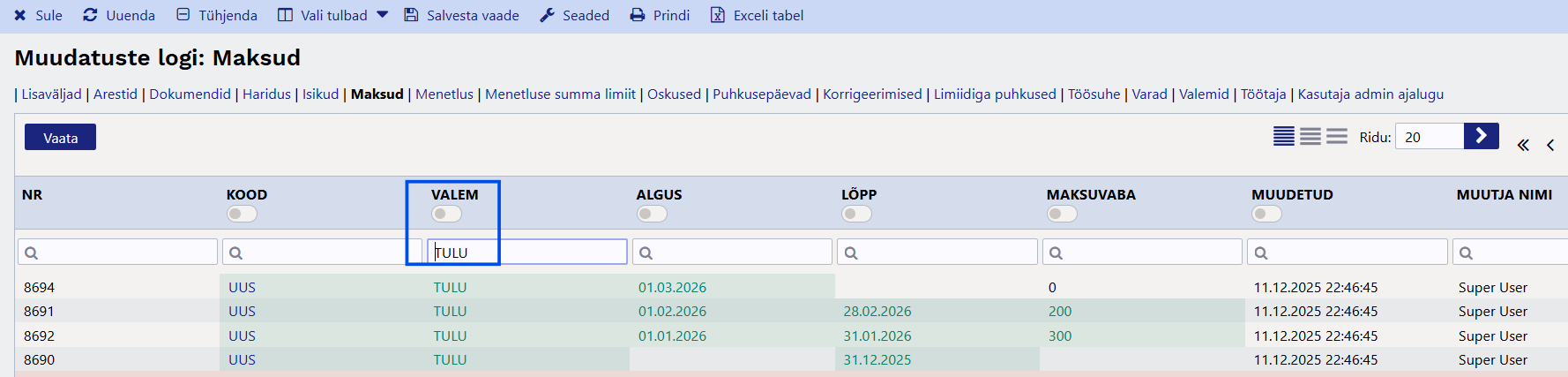Click the Sule close icon
The image size is (1568, 377).
pyautogui.click(x=20, y=15)
